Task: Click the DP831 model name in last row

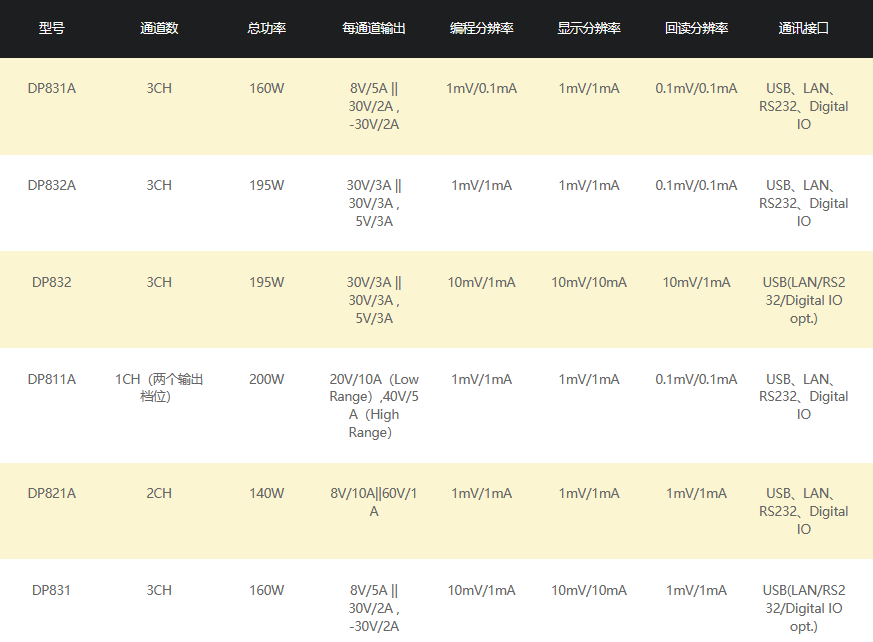Action: tap(52, 590)
